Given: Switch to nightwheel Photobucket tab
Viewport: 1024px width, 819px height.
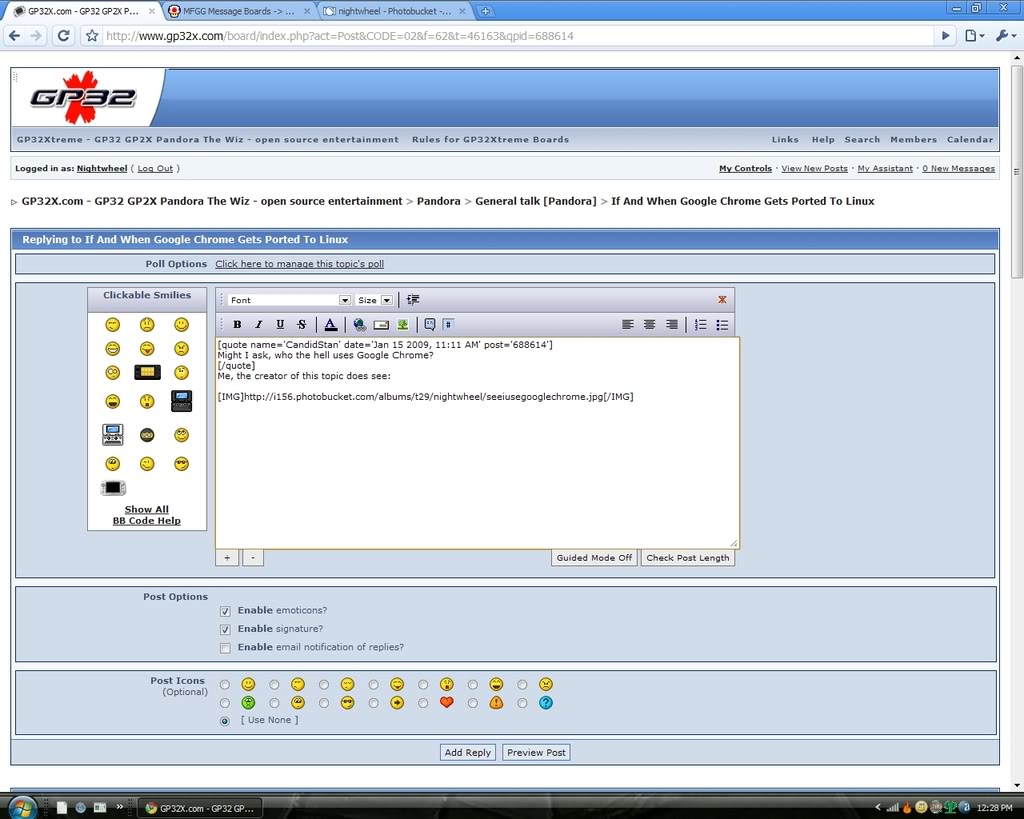Looking at the screenshot, I should coord(393,11).
